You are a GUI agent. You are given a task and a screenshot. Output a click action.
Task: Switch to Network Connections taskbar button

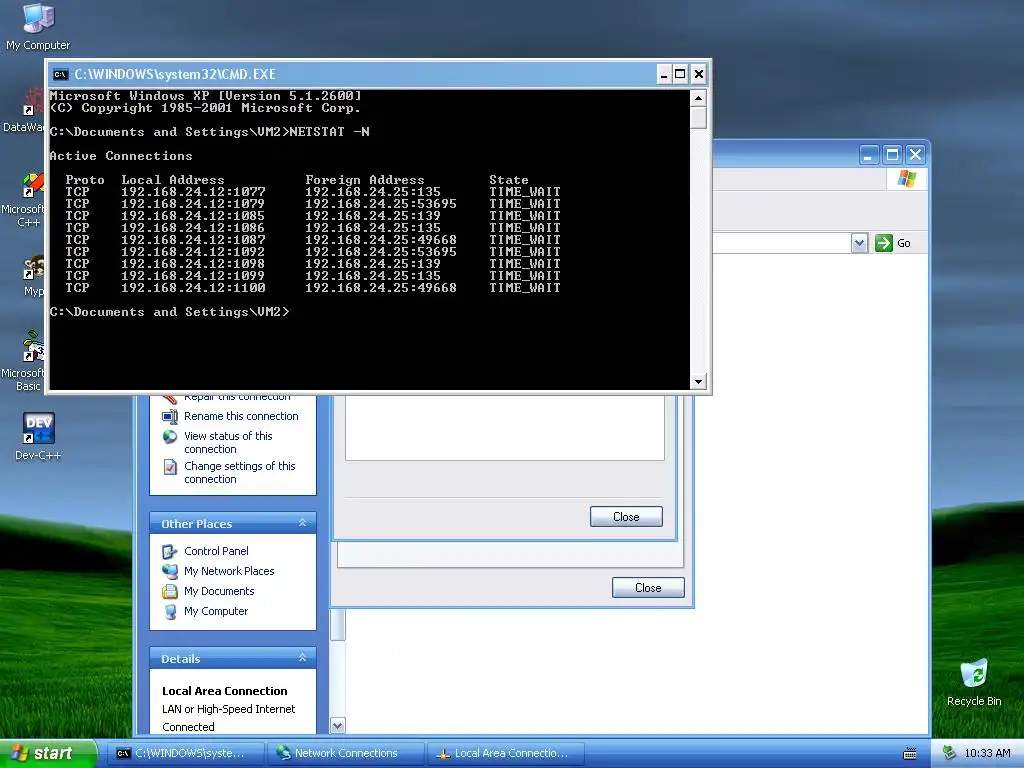click(346, 754)
